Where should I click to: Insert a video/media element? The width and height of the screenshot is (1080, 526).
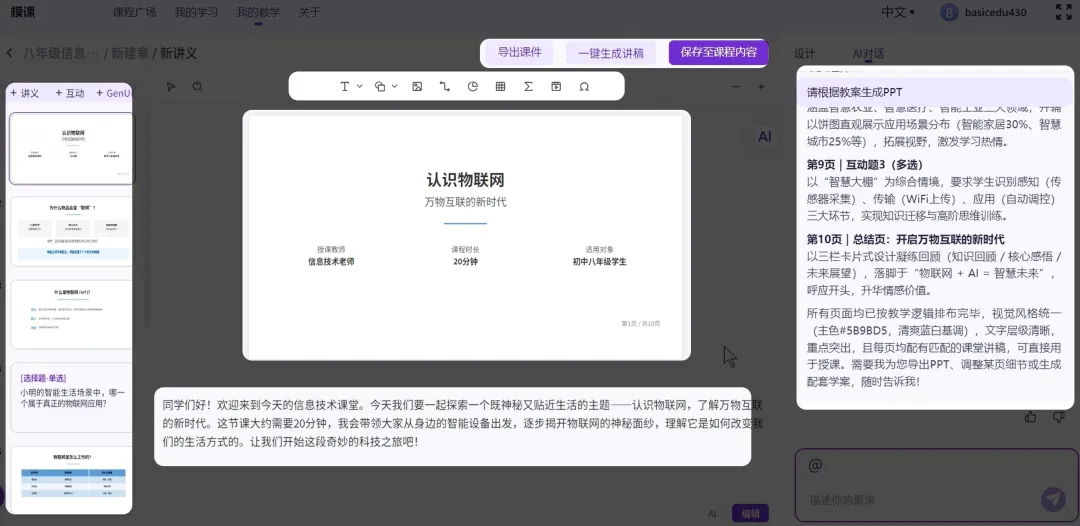tap(556, 86)
